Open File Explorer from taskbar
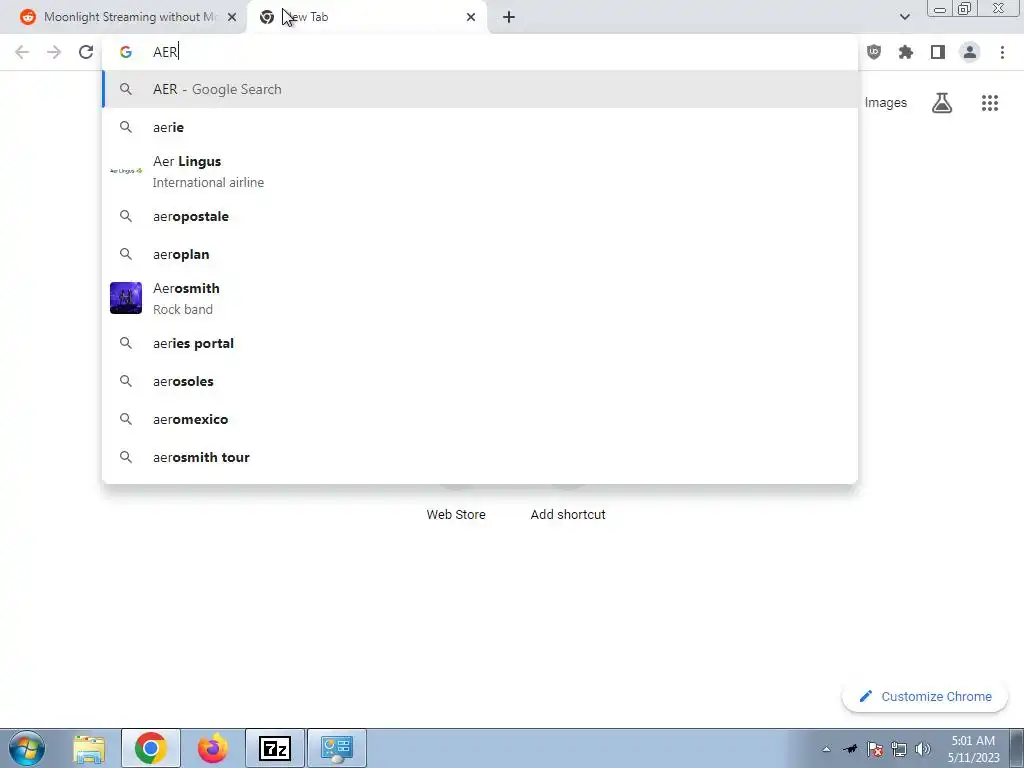 [89, 748]
